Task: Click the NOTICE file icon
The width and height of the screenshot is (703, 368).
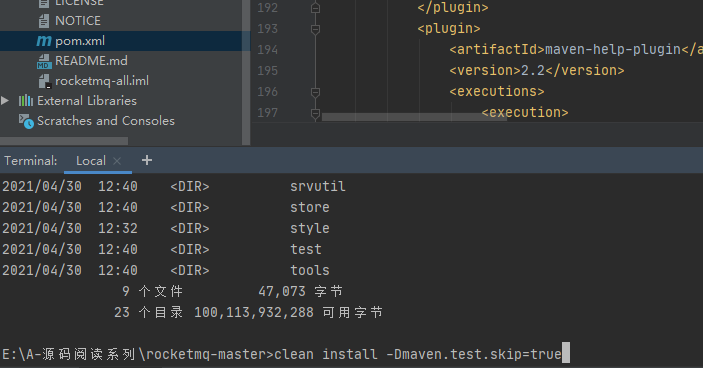Action: (x=44, y=21)
